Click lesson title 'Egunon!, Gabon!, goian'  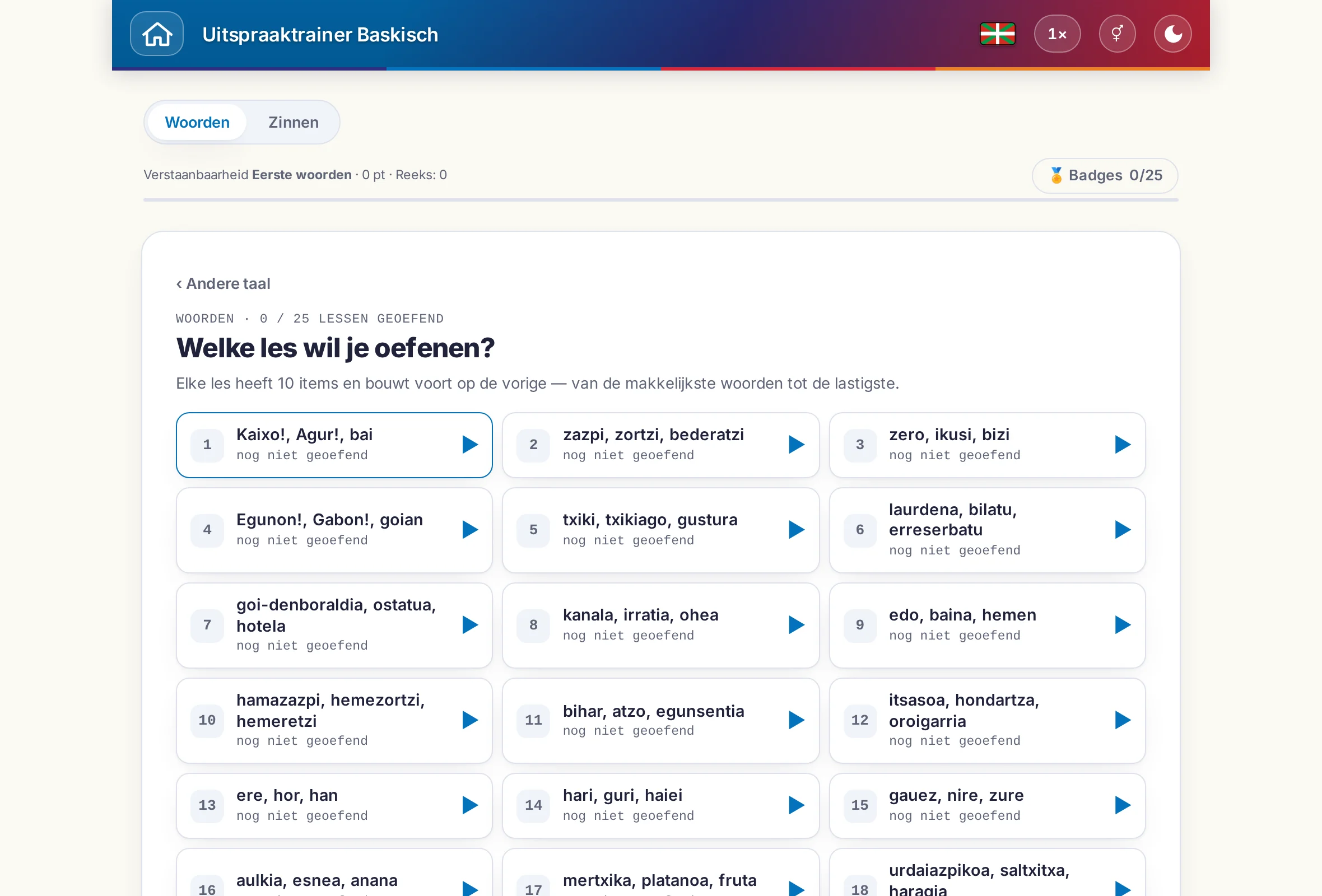[329, 520]
